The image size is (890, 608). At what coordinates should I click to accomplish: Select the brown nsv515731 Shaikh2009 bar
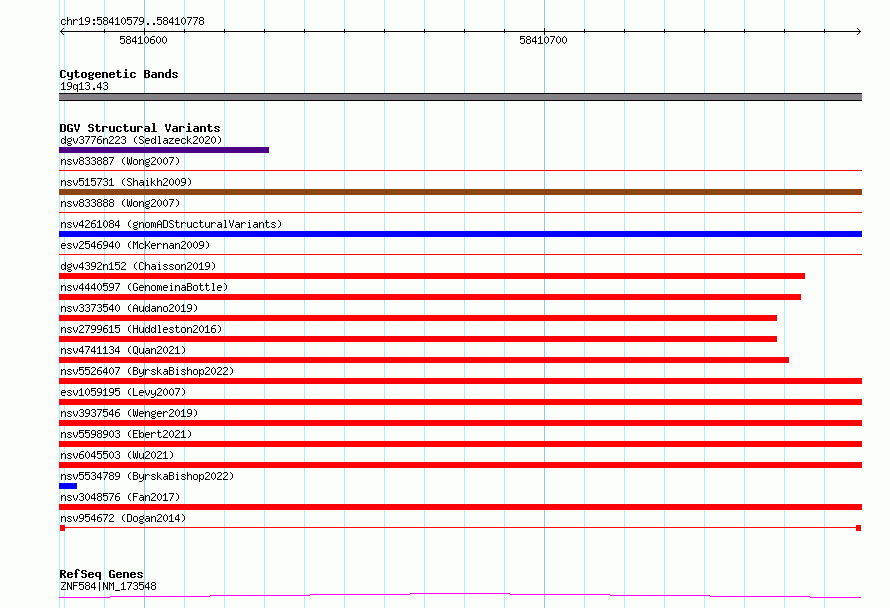pos(460,192)
